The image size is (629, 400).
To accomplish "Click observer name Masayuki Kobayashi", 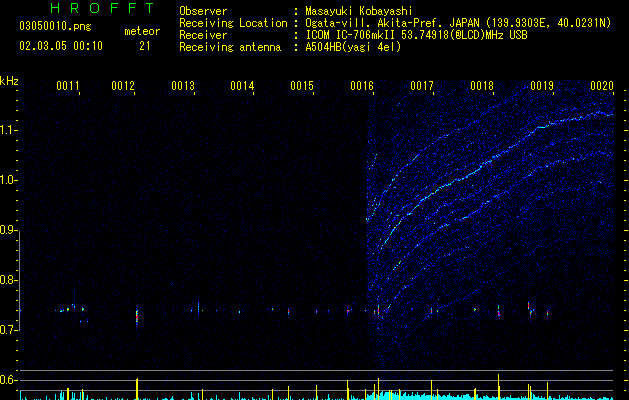I will [x=359, y=11].
